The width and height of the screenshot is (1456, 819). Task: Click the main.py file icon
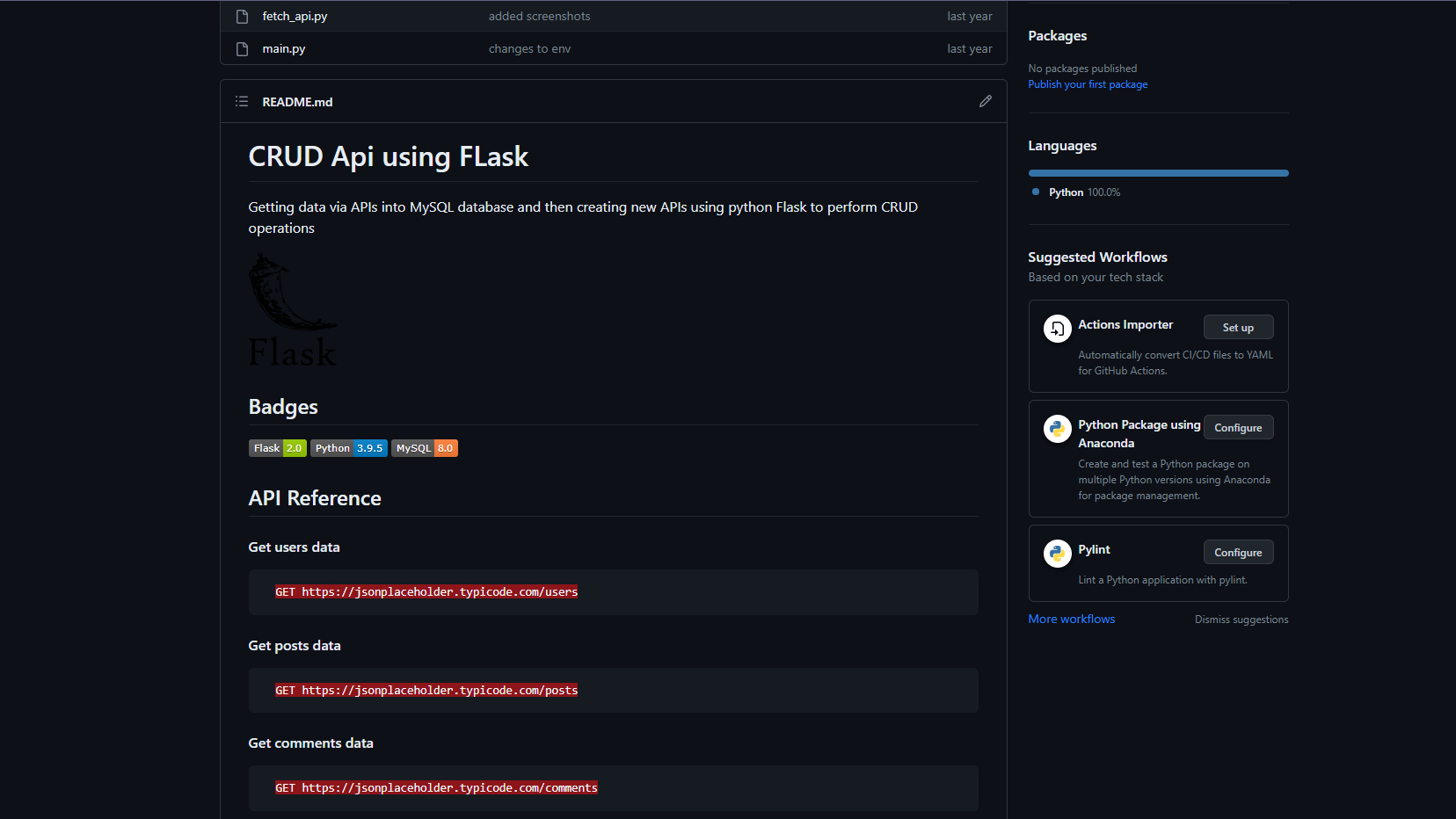(x=242, y=49)
